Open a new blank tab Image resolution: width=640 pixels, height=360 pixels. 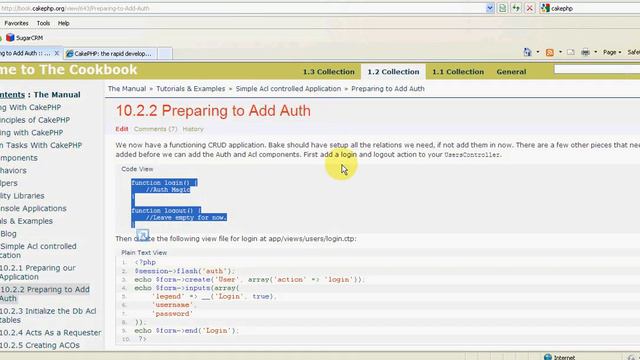point(165,53)
